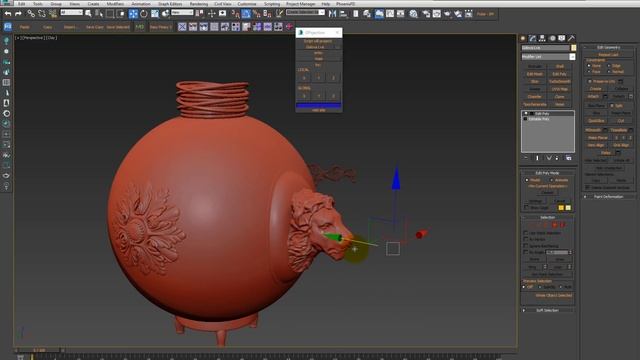Open the Display tab in command panel
The height and width of the screenshot is (360, 640).
562,38
